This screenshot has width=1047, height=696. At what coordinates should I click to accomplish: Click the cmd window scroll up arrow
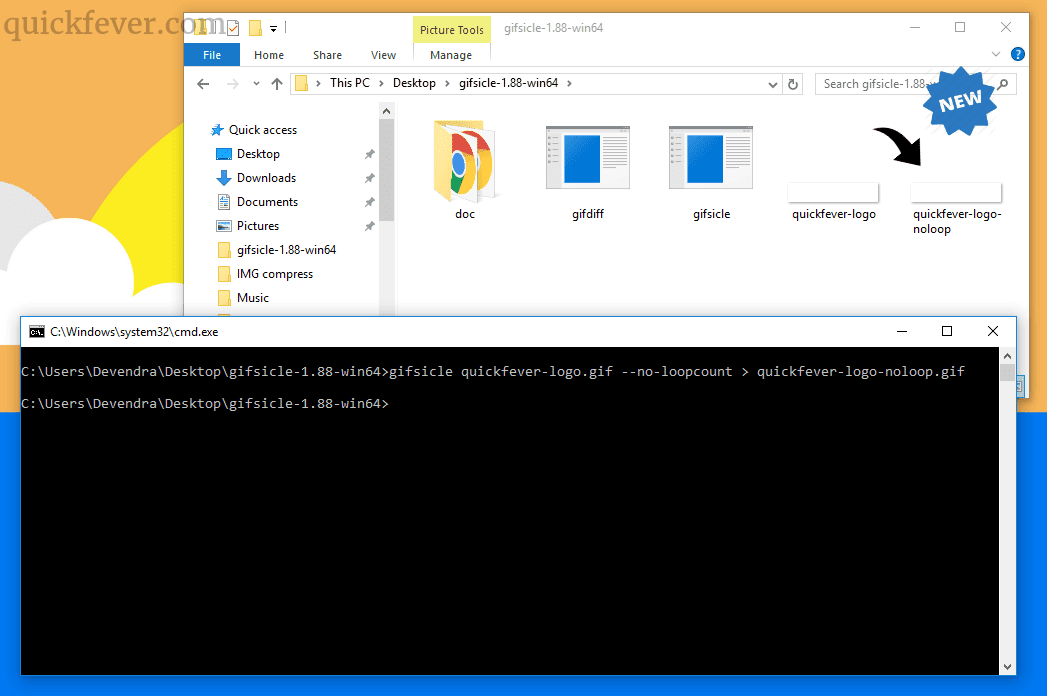1008,356
